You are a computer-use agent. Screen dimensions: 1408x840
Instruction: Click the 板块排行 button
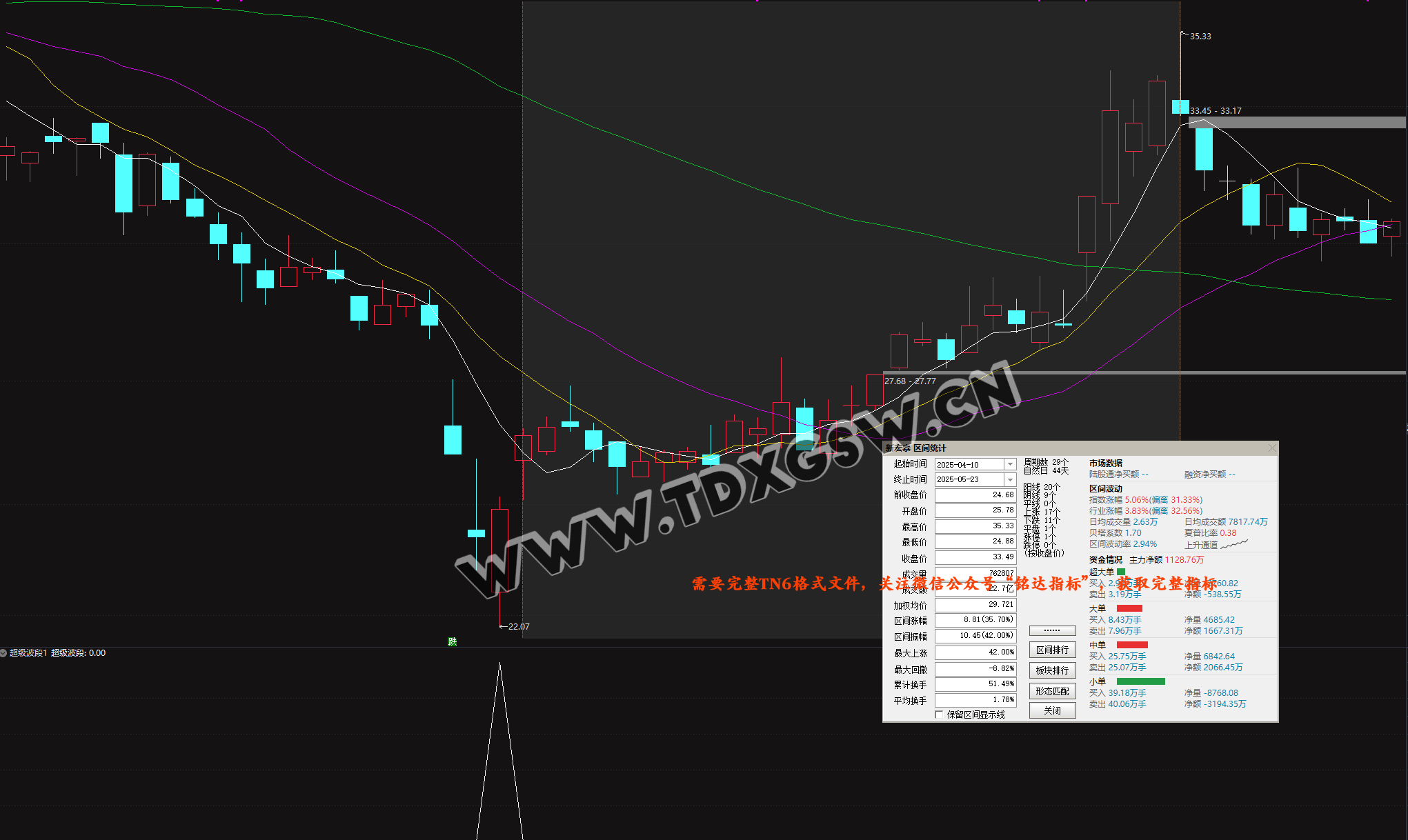click(x=1052, y=670)
